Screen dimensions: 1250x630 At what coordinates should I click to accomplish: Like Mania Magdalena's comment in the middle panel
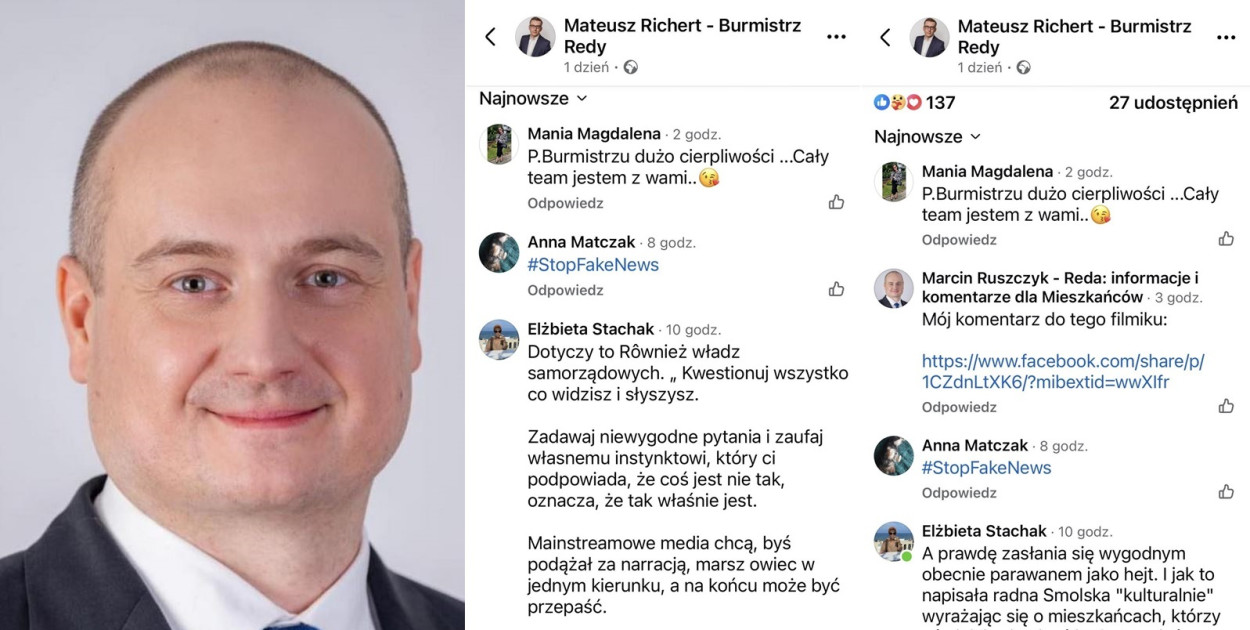click(x=836, y=202)
